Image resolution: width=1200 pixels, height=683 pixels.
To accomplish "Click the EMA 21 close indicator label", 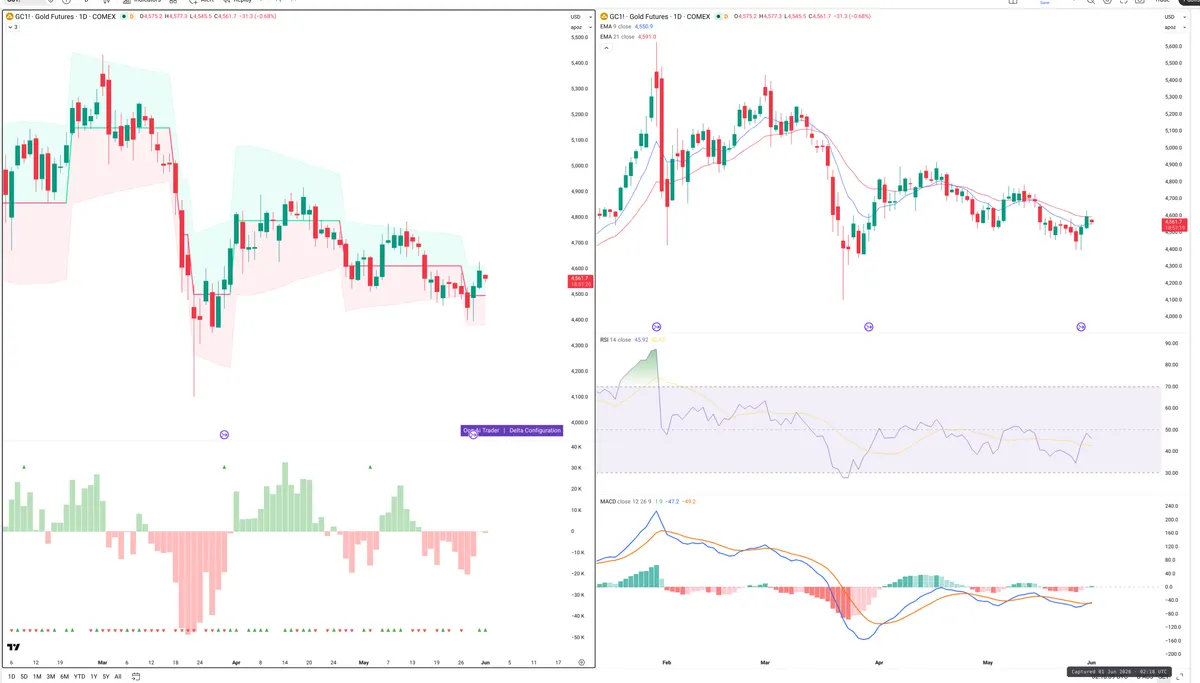I will (x=617, y=37).
